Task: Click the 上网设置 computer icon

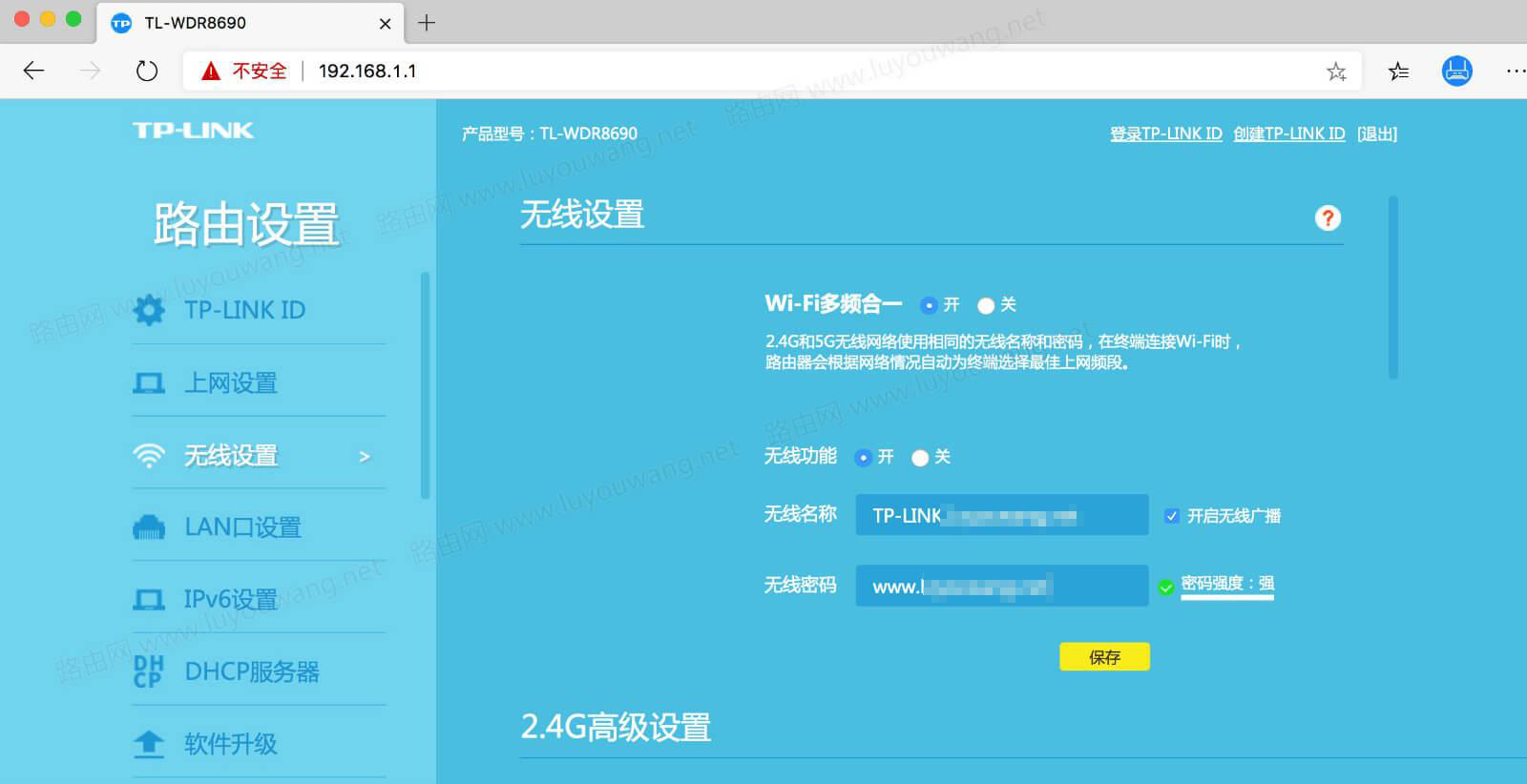Action: [x=149, y=383]
